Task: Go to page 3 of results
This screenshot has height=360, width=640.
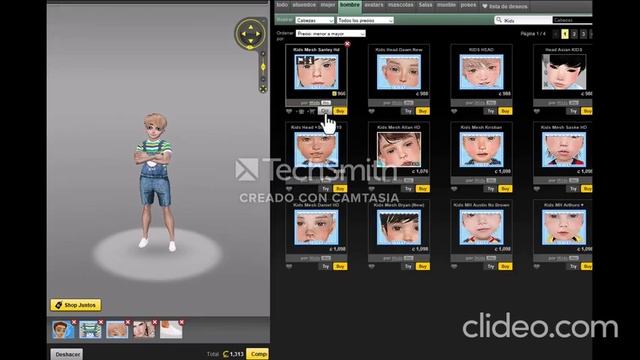Action: (583, 34)
